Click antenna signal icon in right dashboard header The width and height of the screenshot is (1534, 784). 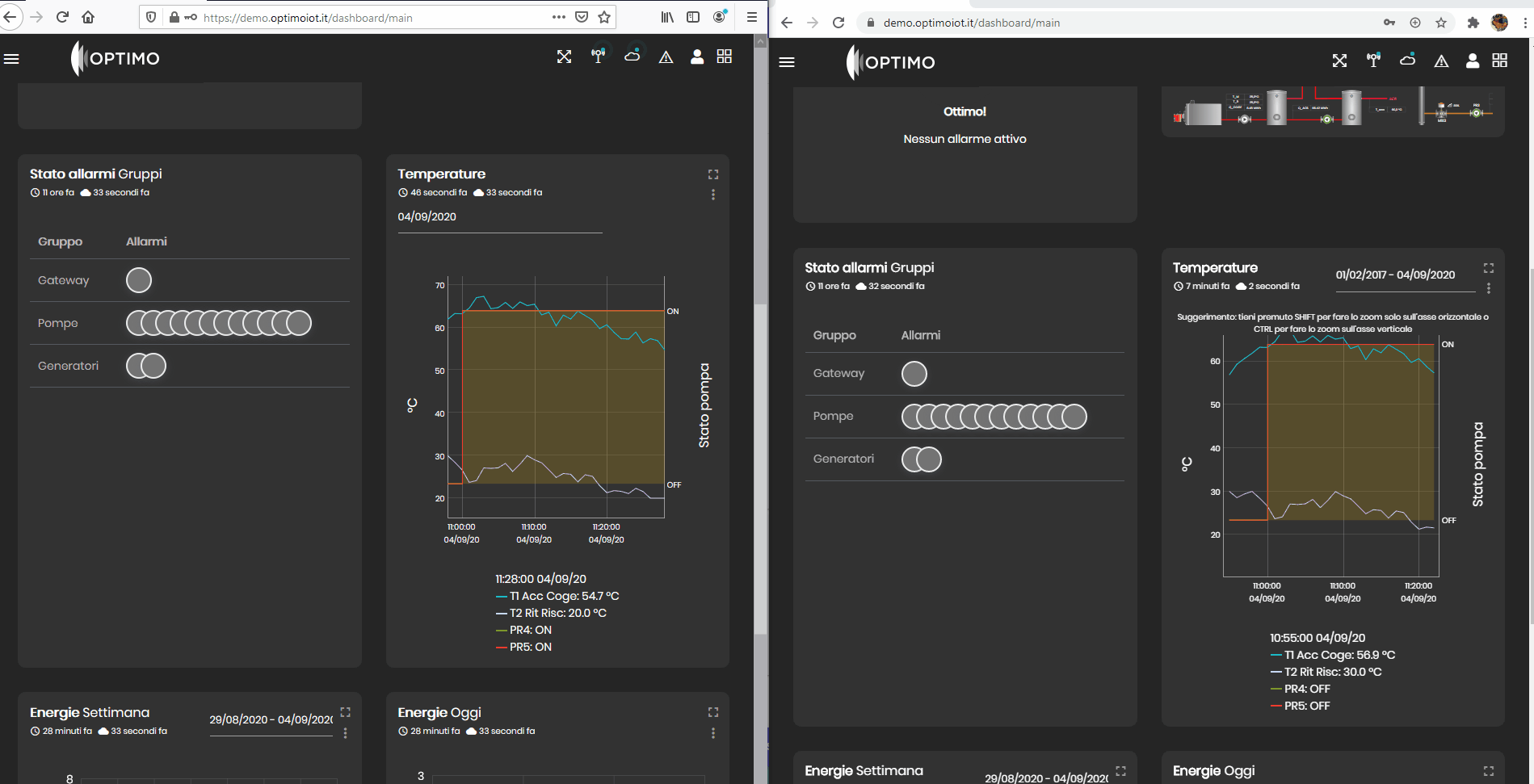pos(1373,61)
